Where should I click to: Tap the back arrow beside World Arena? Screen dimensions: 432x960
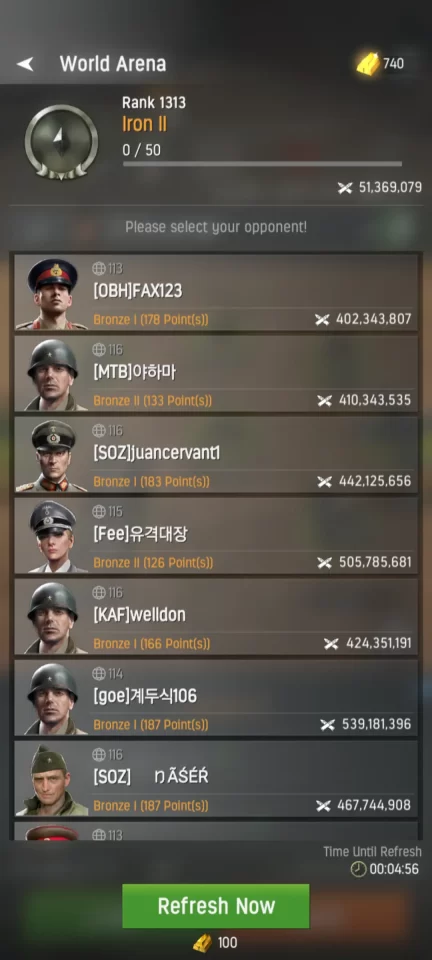click(x=25, y=64)
